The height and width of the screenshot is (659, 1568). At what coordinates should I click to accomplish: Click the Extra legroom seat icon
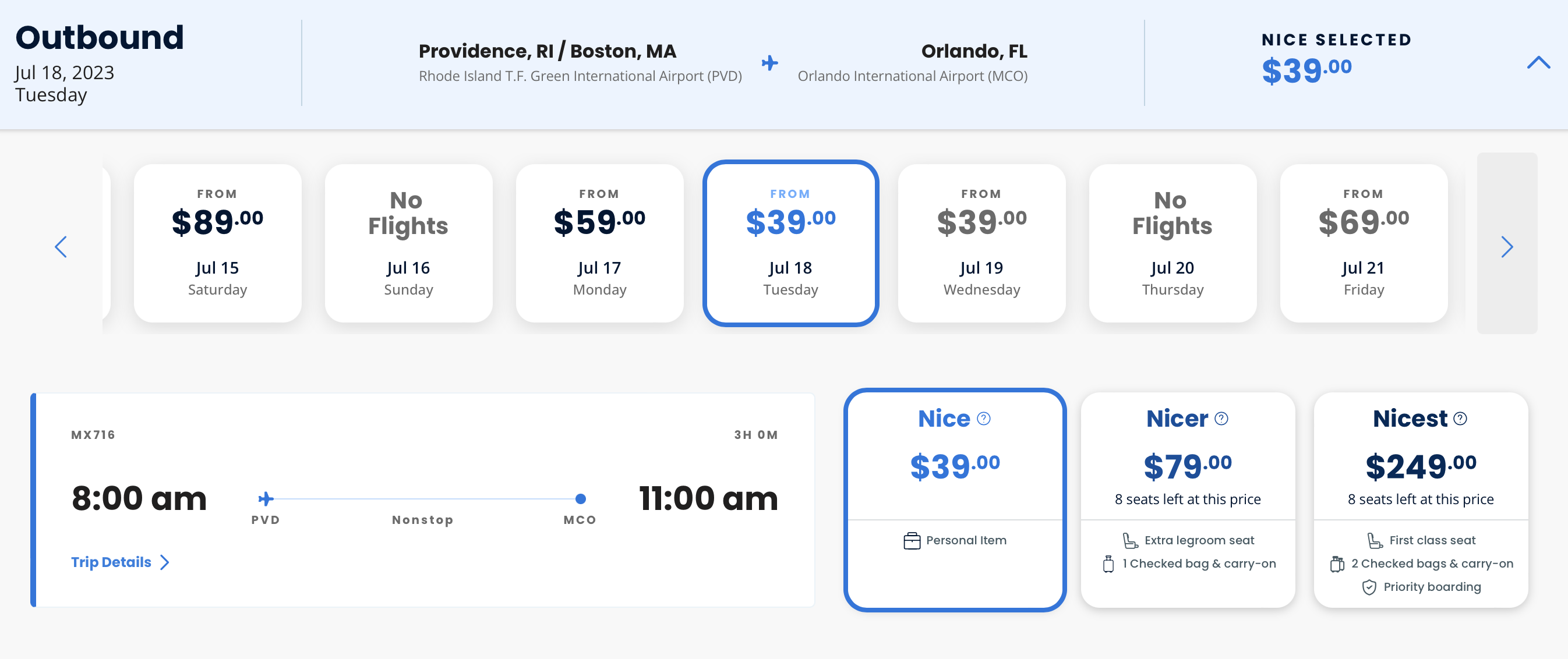[x=1131, y=540]
